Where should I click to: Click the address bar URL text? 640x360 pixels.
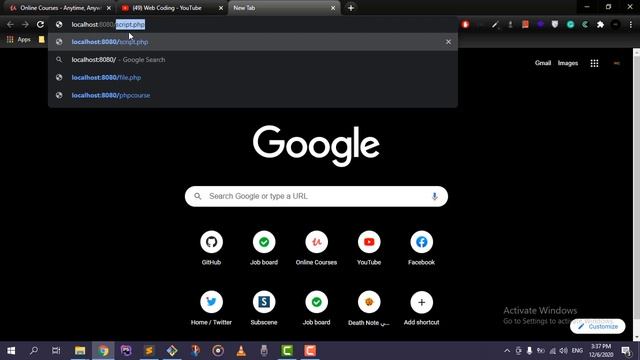click(108, 24)
